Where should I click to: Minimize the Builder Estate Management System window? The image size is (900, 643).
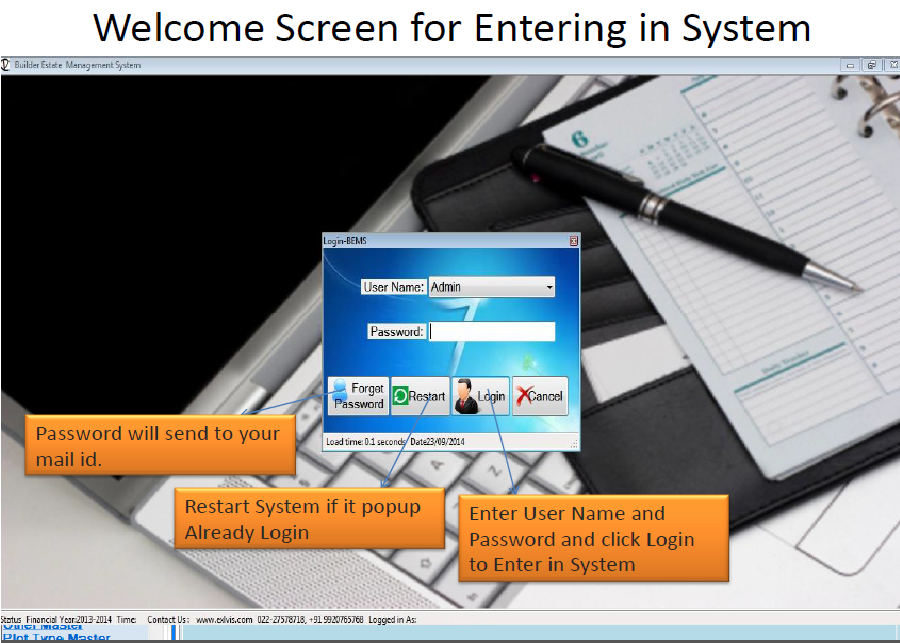coord(850,65)
